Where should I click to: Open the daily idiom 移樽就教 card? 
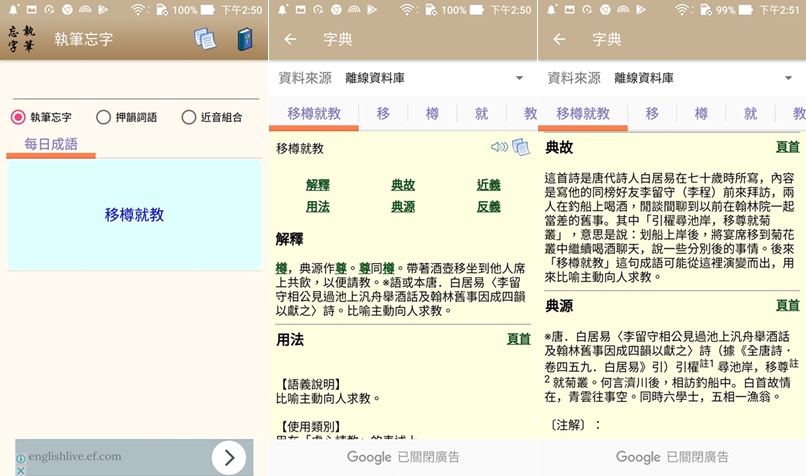point(134,214)
